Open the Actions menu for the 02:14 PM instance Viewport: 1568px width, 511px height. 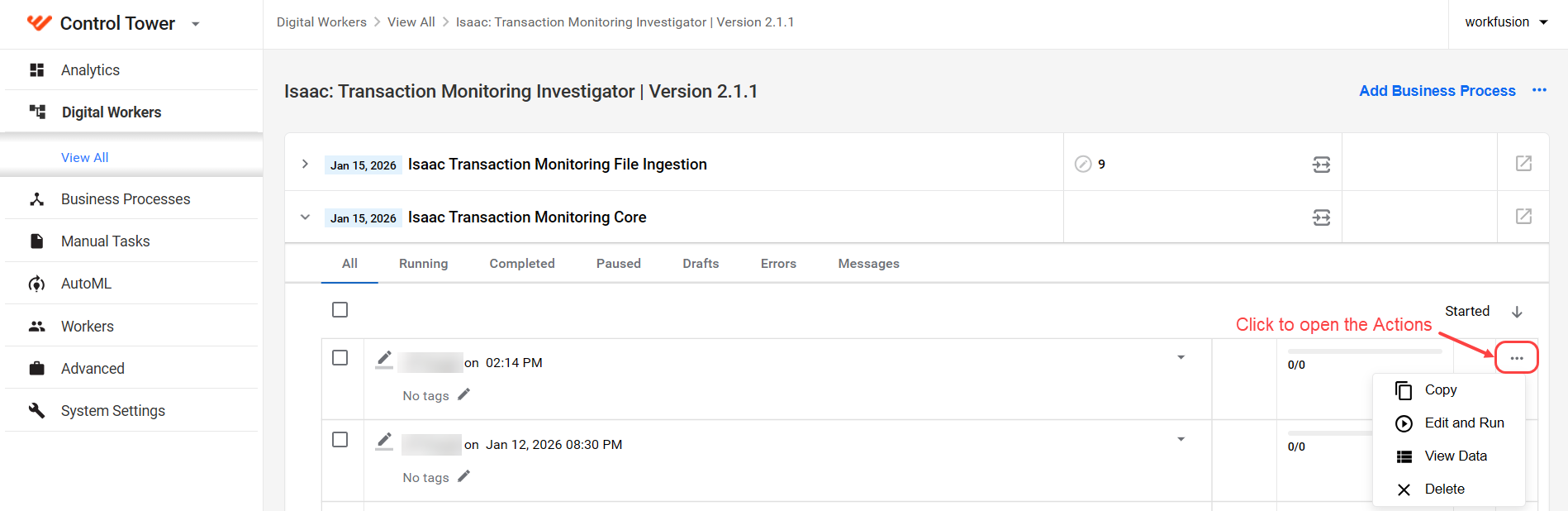[1517, 358]
